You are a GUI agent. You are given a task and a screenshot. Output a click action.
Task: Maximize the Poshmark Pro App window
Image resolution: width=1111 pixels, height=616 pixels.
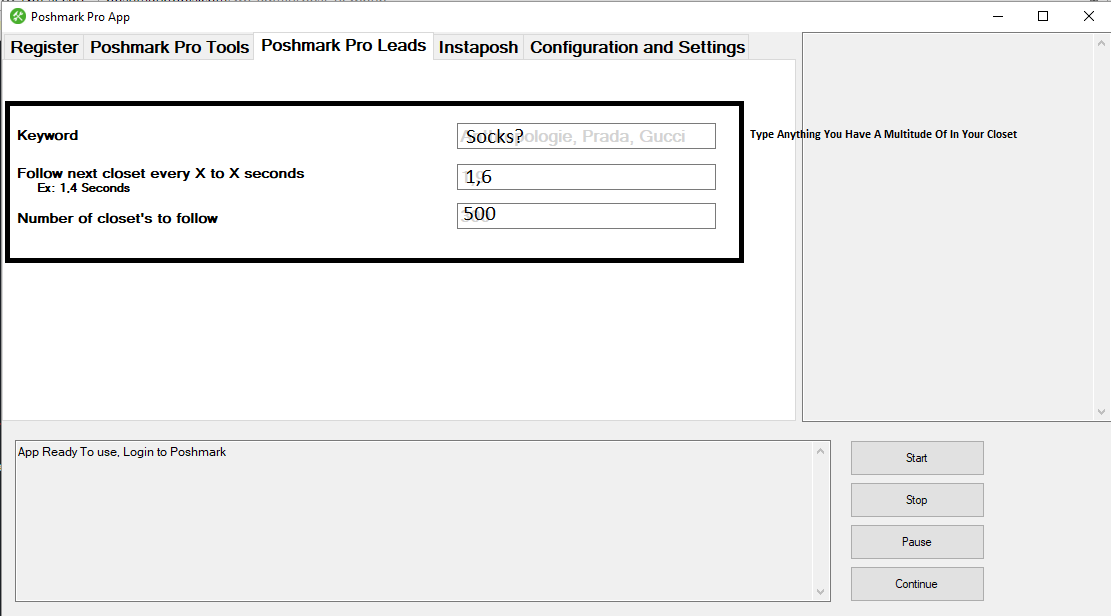click(1043, 16)
